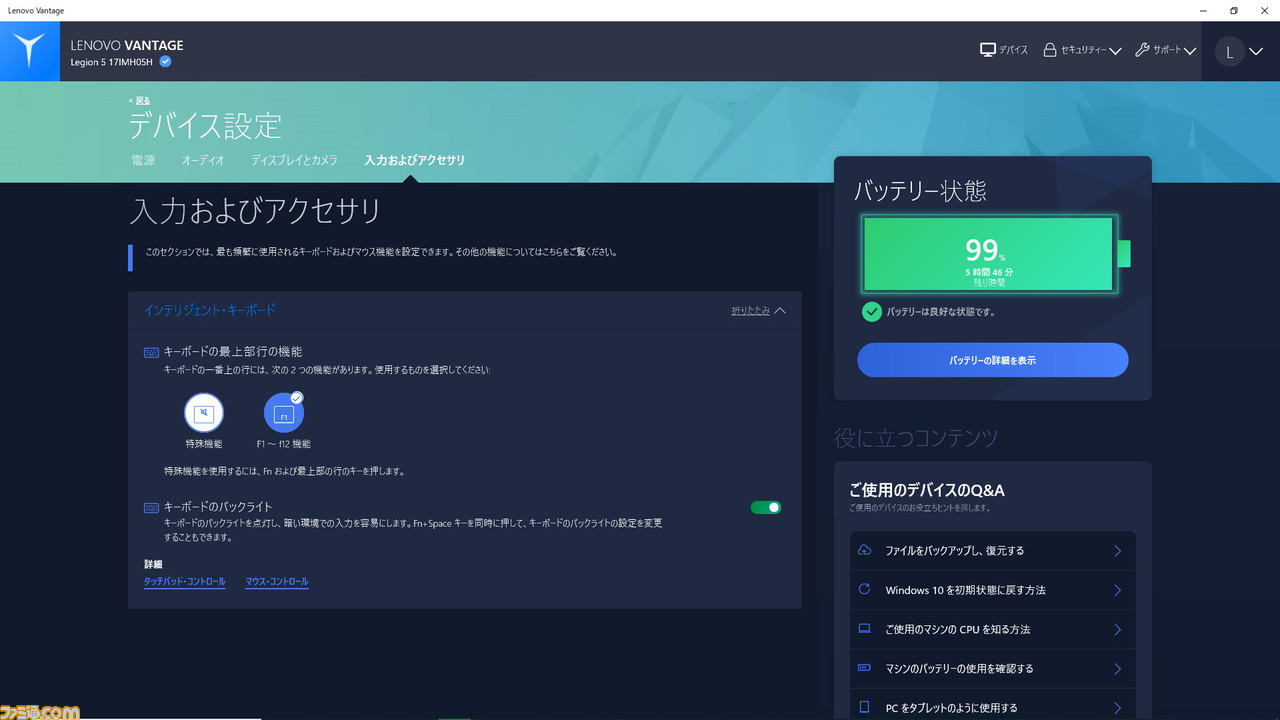Expand the サポート dropdown arrow
The width and height of the screenshot is (1280, 720).
coord(1190,51)
